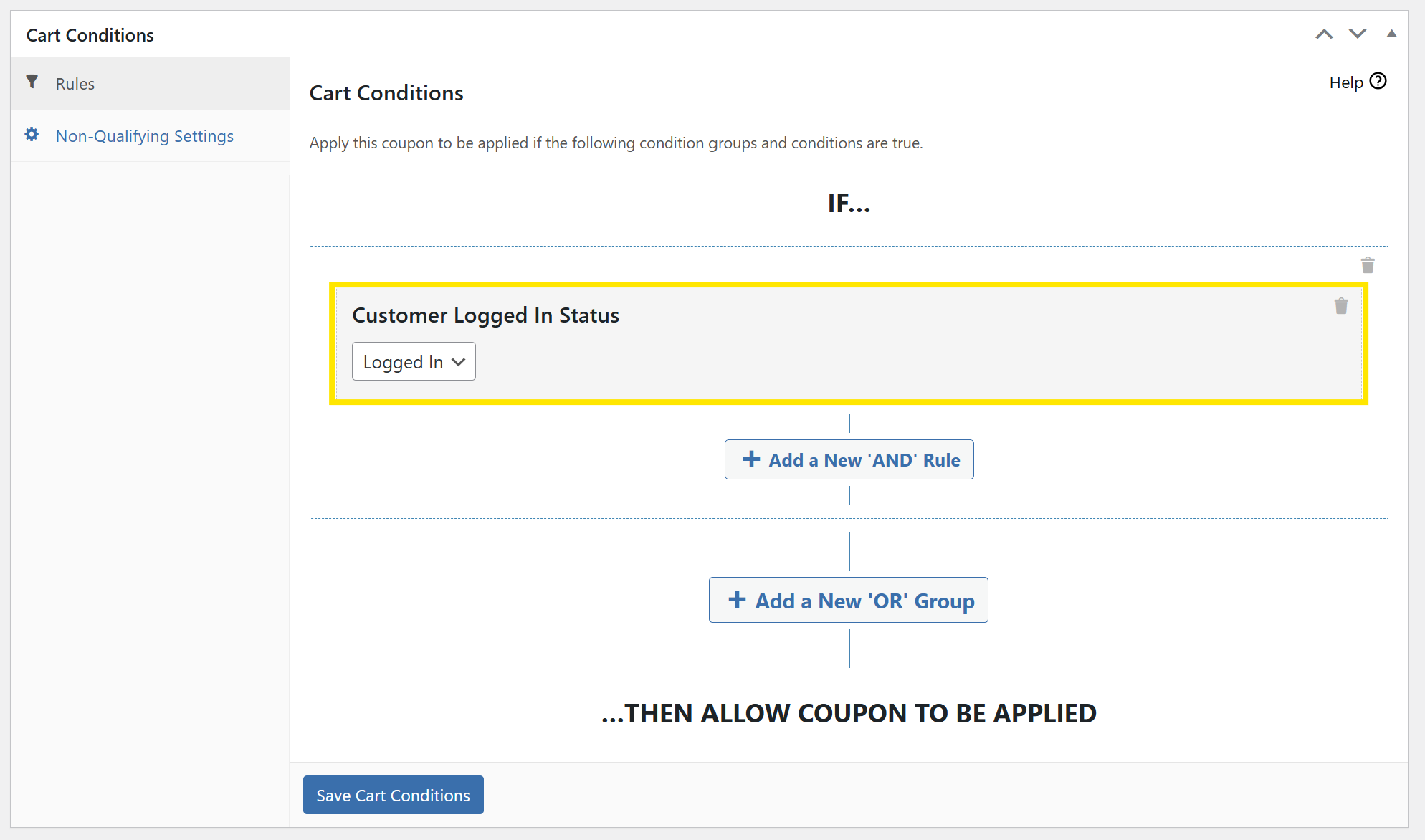Screen dimensions: 1425x840
Task: Move the Cart Conditions panel down with the arrow
Action: (x=1358, y=34)
